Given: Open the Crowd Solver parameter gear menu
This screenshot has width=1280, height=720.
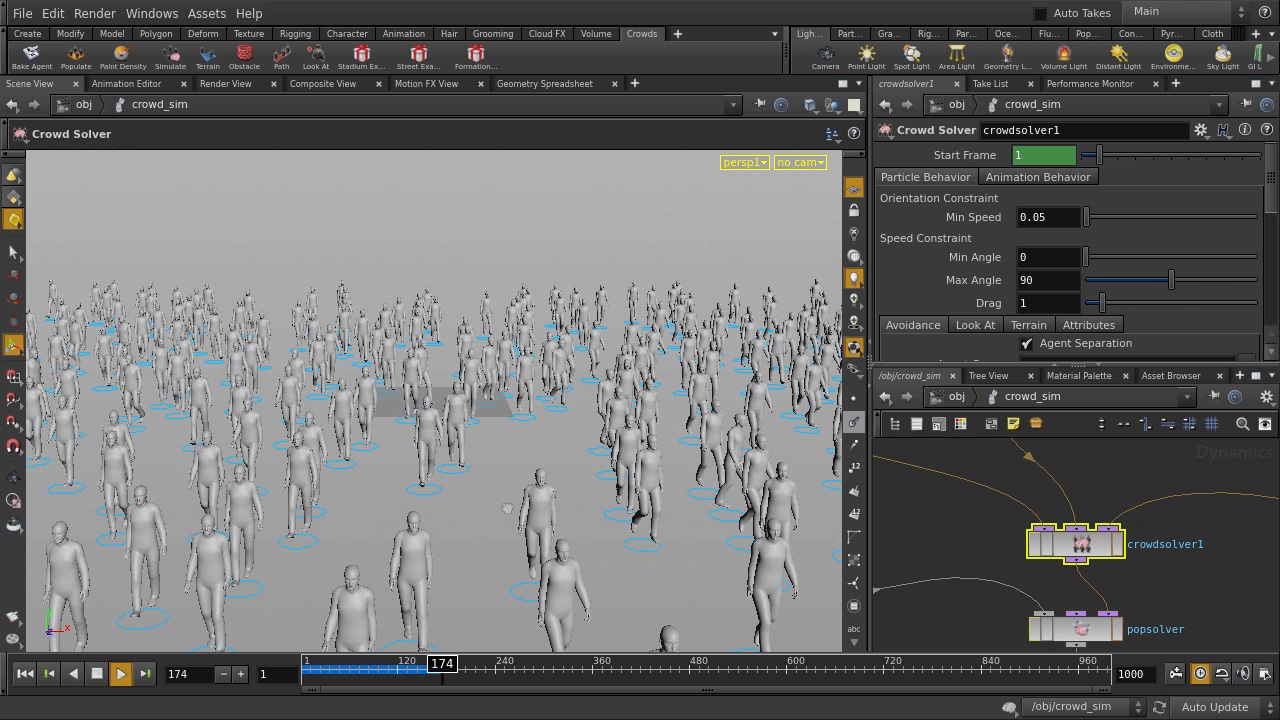Looking at the screenshot, I should pos(1201,130).
